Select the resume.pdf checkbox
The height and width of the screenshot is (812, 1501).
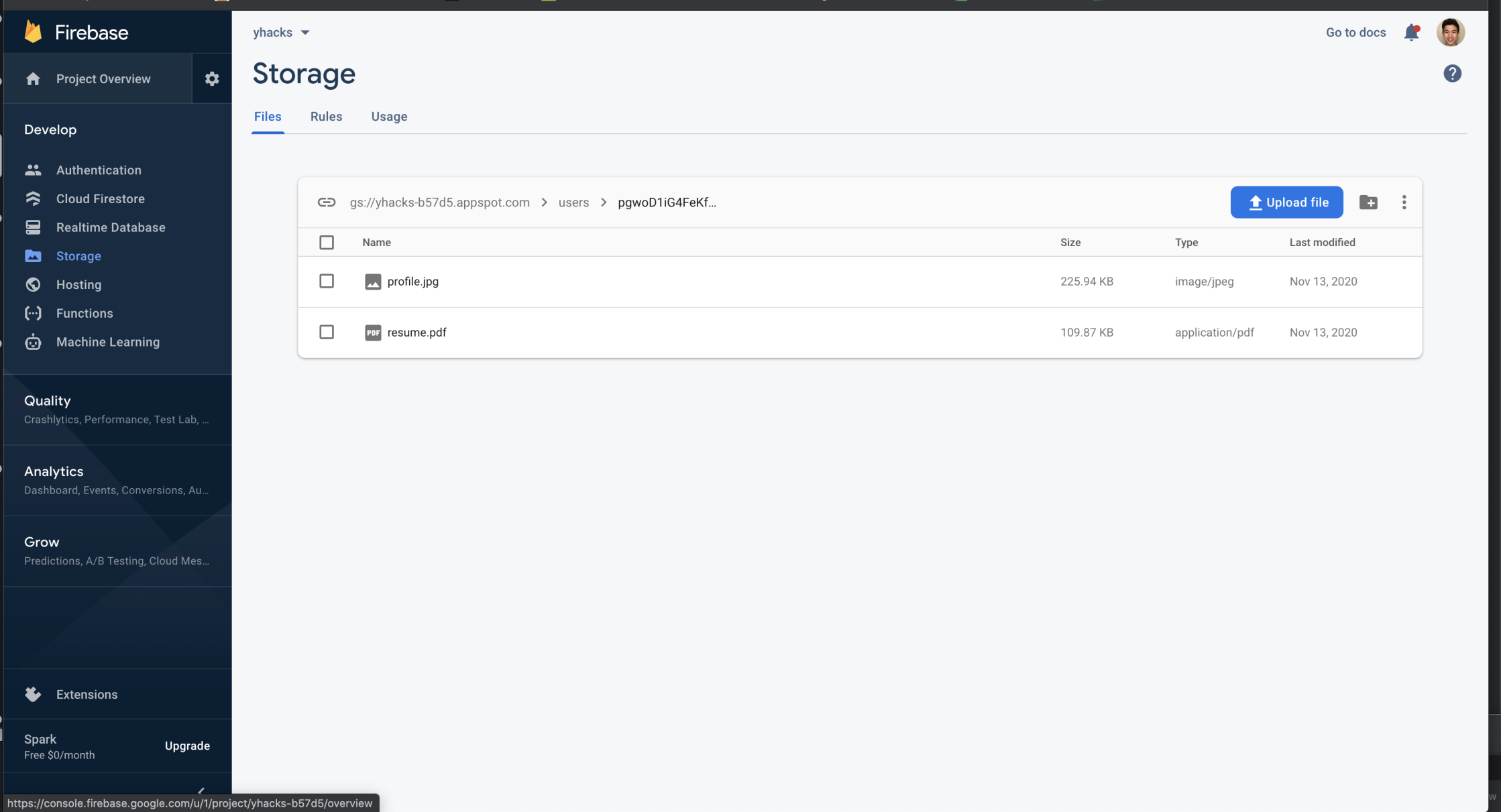click(327, 332)
